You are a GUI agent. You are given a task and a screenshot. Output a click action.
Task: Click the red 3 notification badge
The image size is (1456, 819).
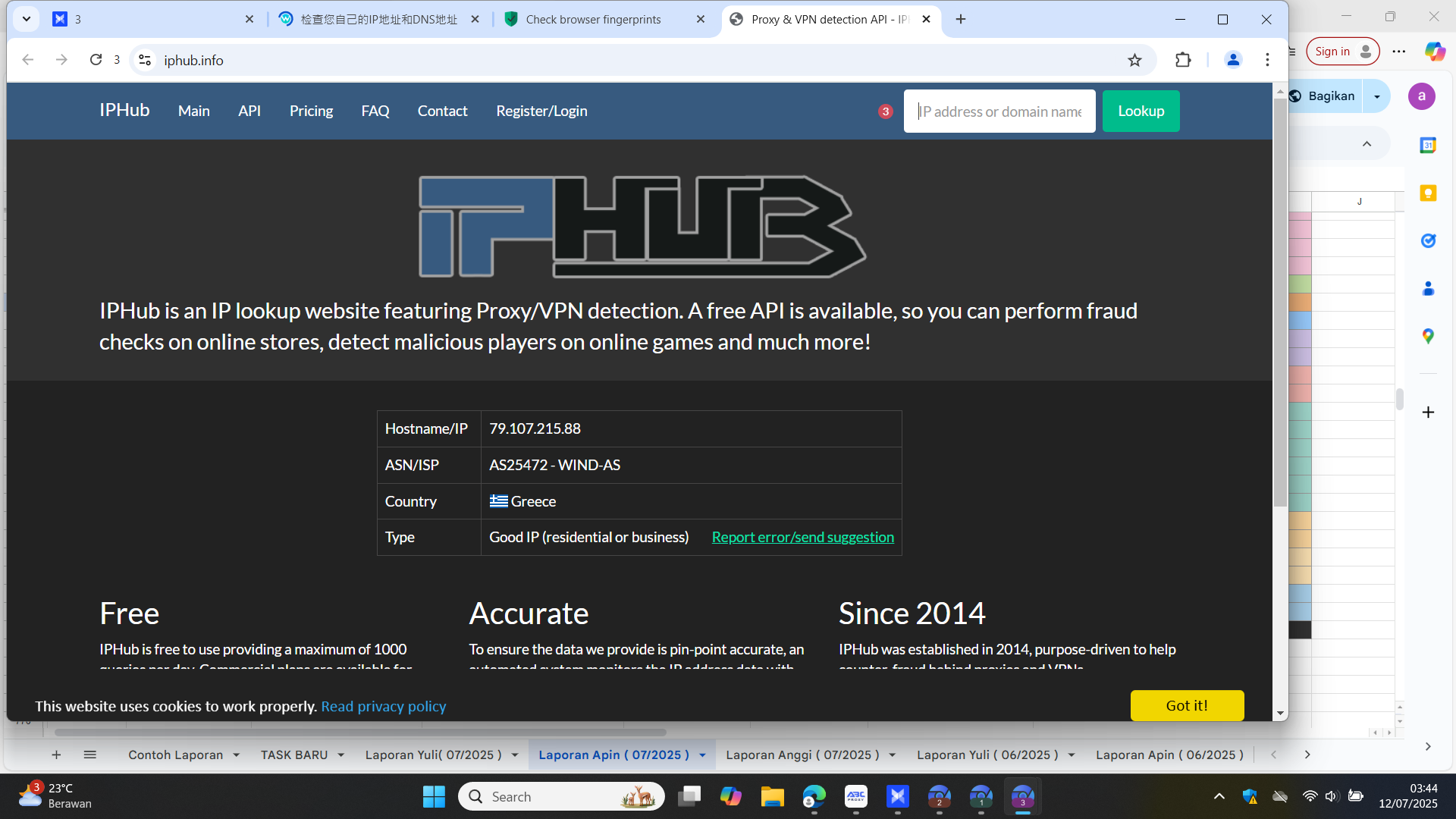point(885,111)
